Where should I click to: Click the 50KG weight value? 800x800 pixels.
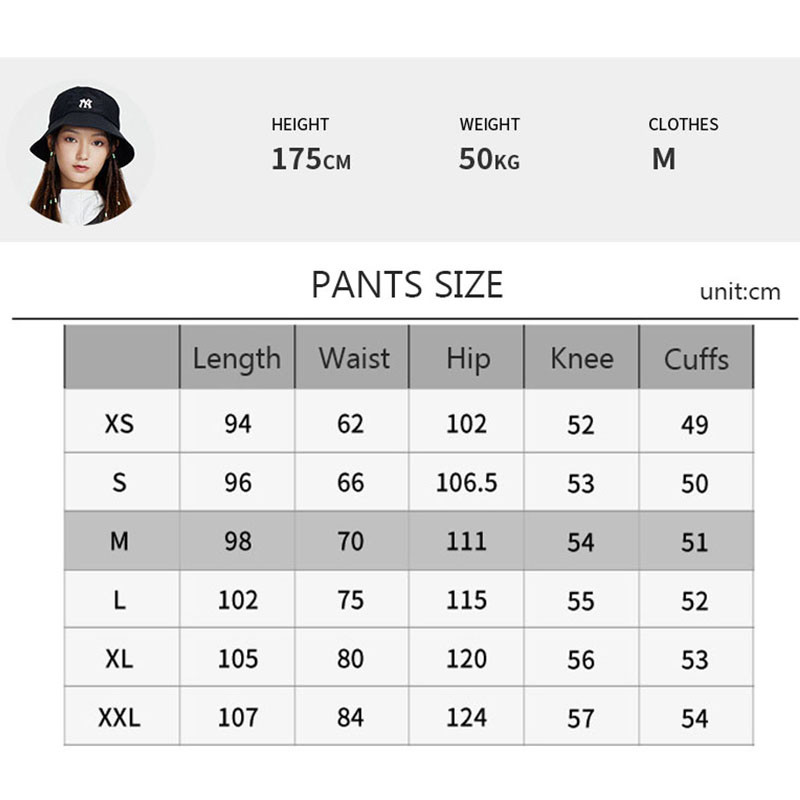tap(489, 159)
